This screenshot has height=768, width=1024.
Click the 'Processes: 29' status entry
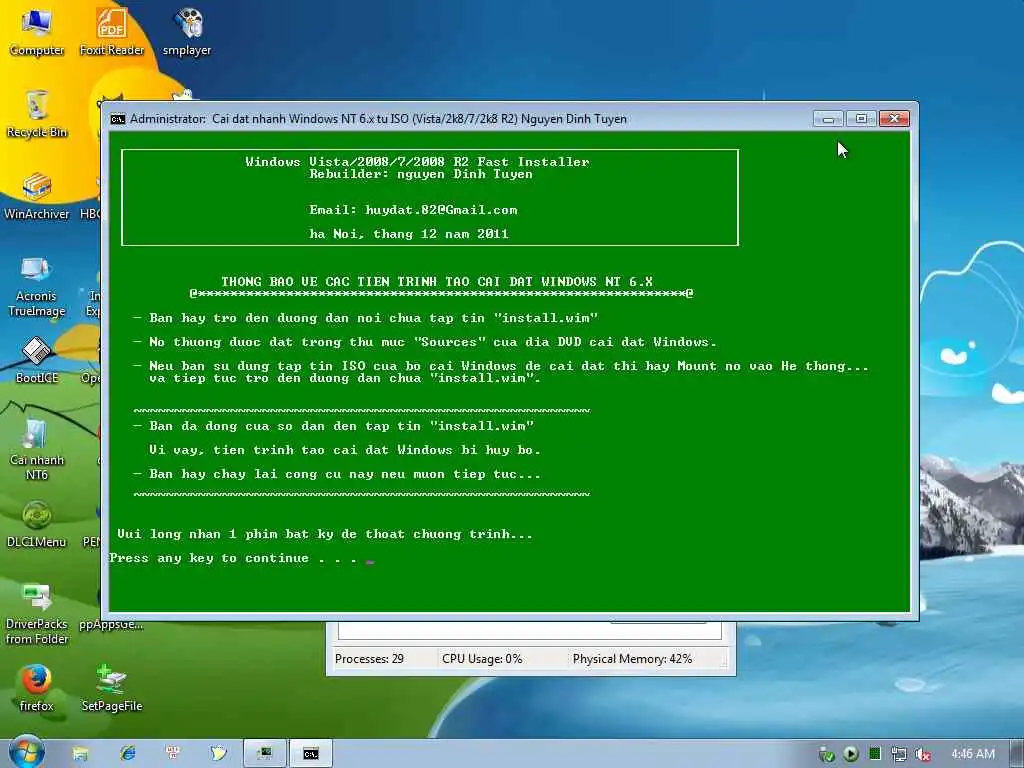tap(369, 659)
